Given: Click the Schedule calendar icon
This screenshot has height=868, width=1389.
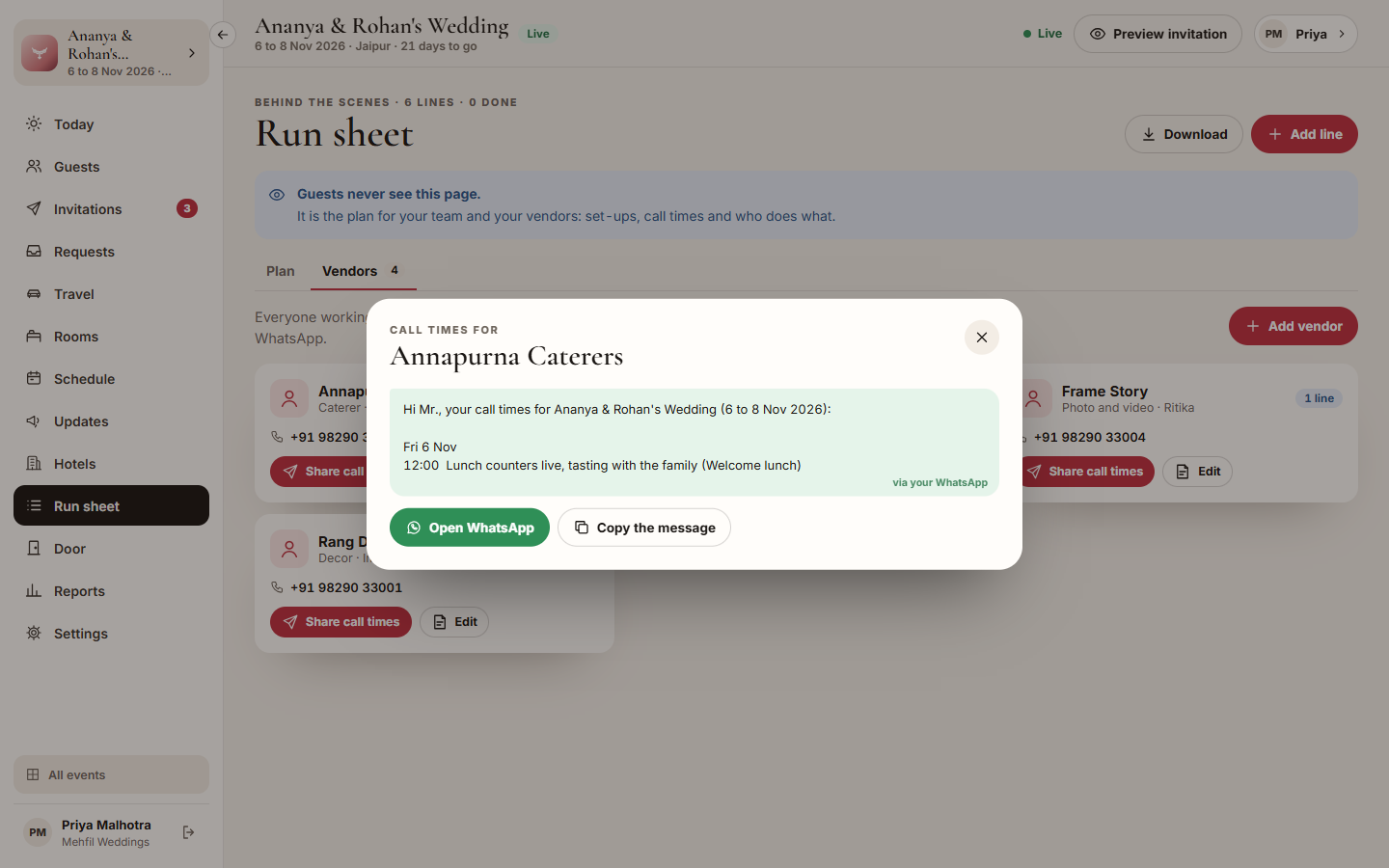Looking at the screenshot, I should coord(34,378).
